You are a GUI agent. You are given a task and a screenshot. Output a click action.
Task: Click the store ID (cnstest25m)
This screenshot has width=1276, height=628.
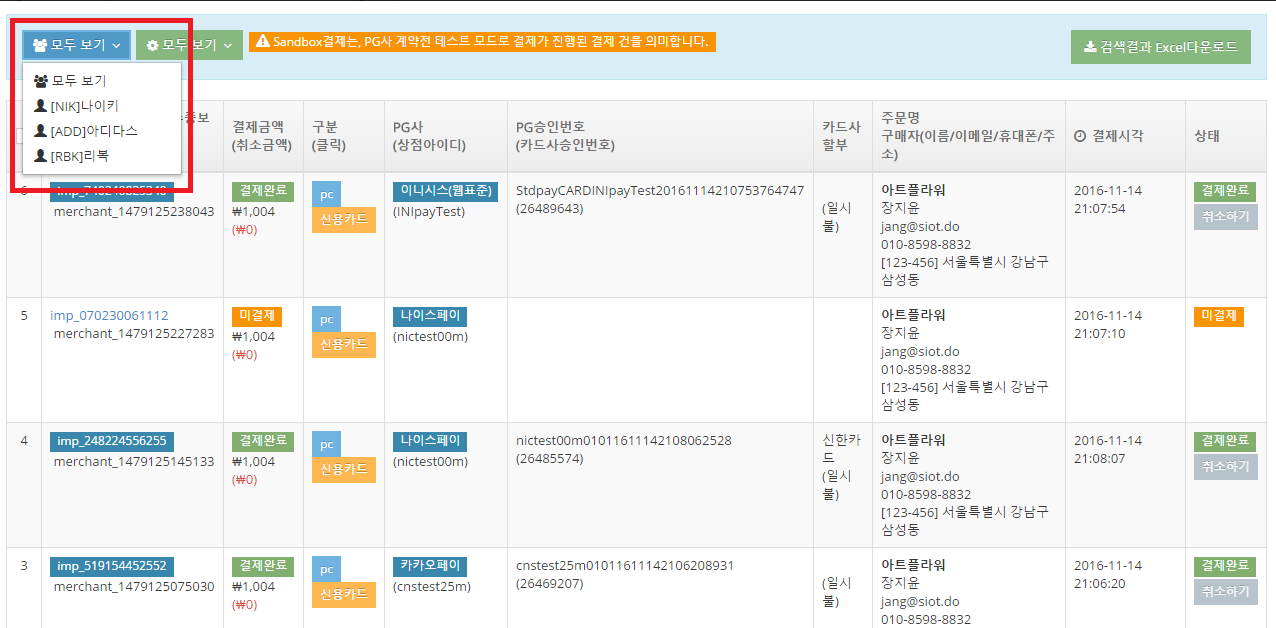[x=432, y=587]
